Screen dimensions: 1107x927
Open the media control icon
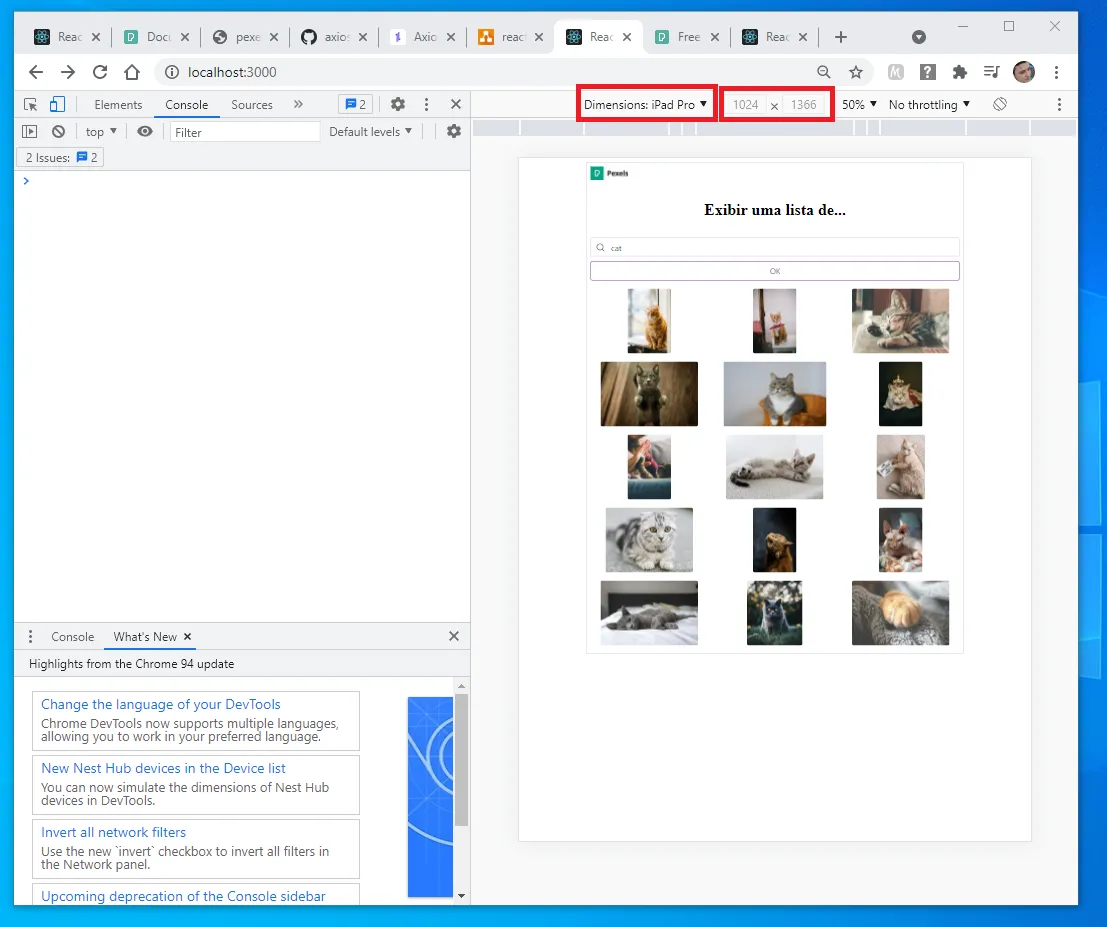[992, 72]
